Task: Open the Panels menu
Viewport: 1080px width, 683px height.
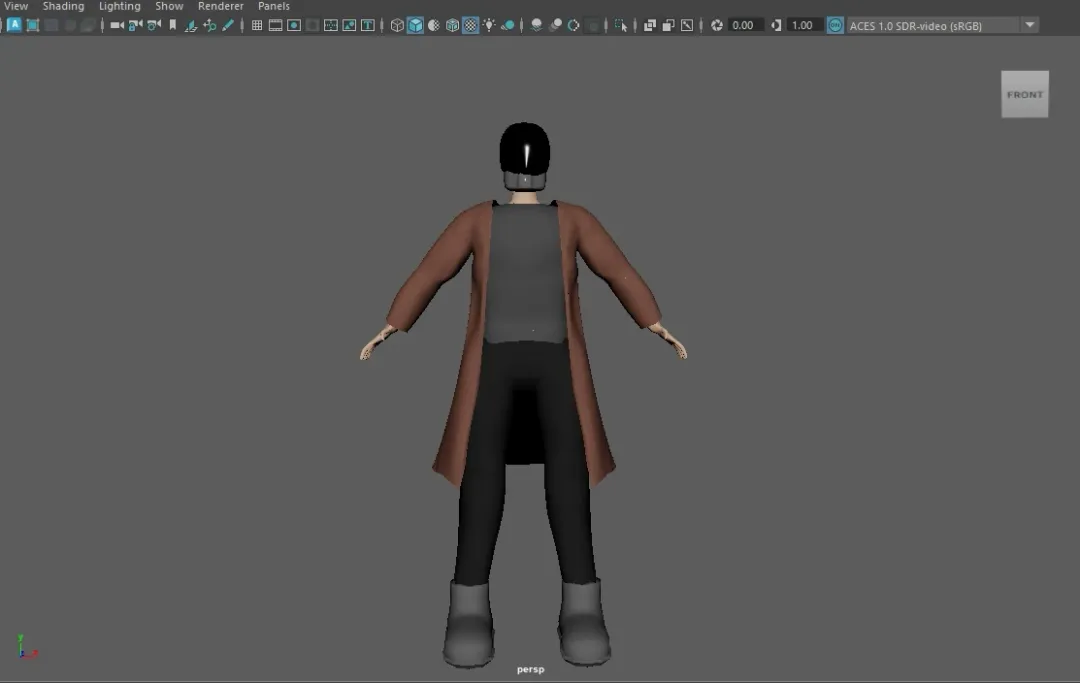Action: [x=273, y=6]
